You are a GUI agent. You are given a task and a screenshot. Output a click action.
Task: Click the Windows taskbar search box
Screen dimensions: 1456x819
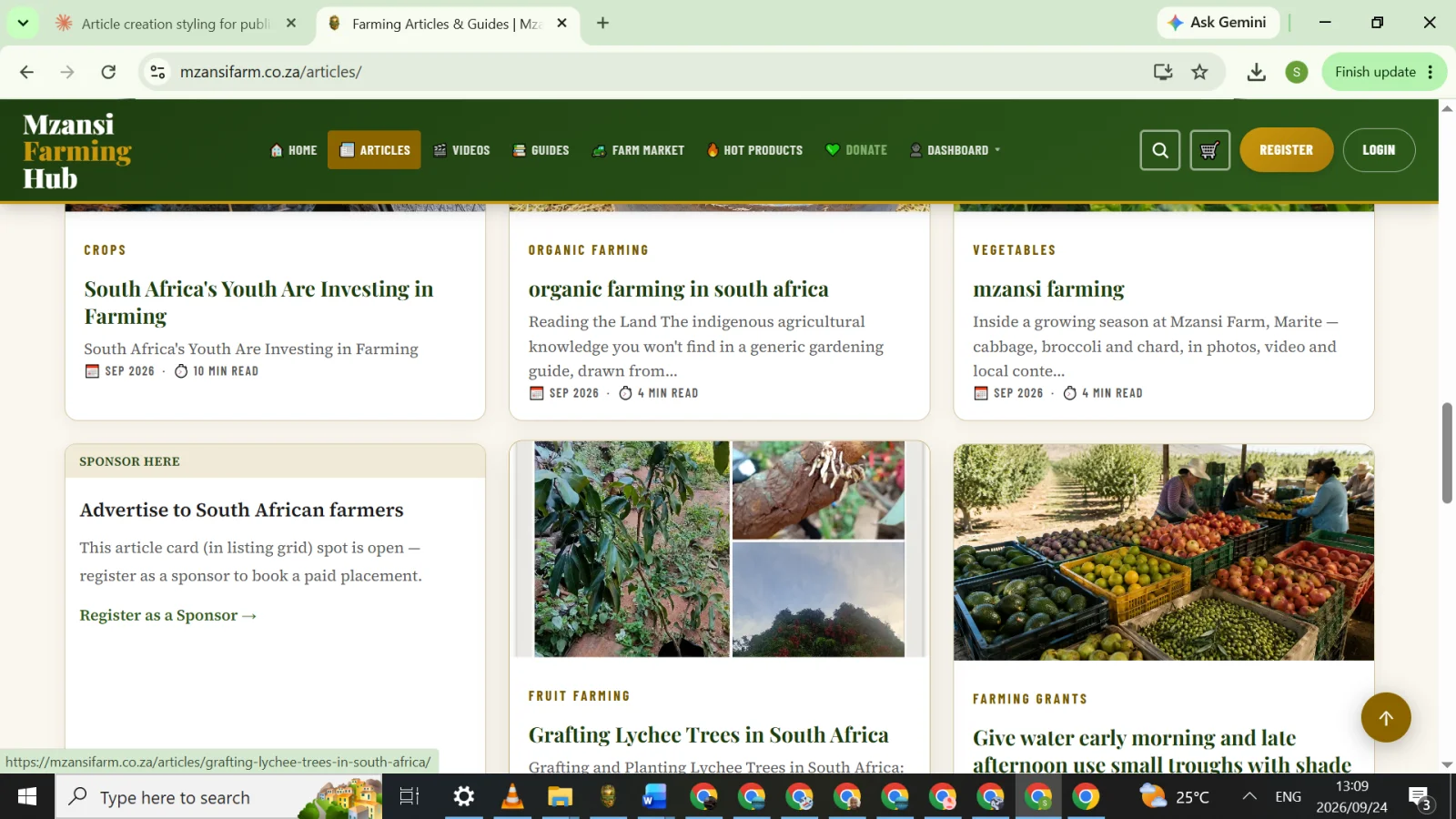click(x=218, y=797)
